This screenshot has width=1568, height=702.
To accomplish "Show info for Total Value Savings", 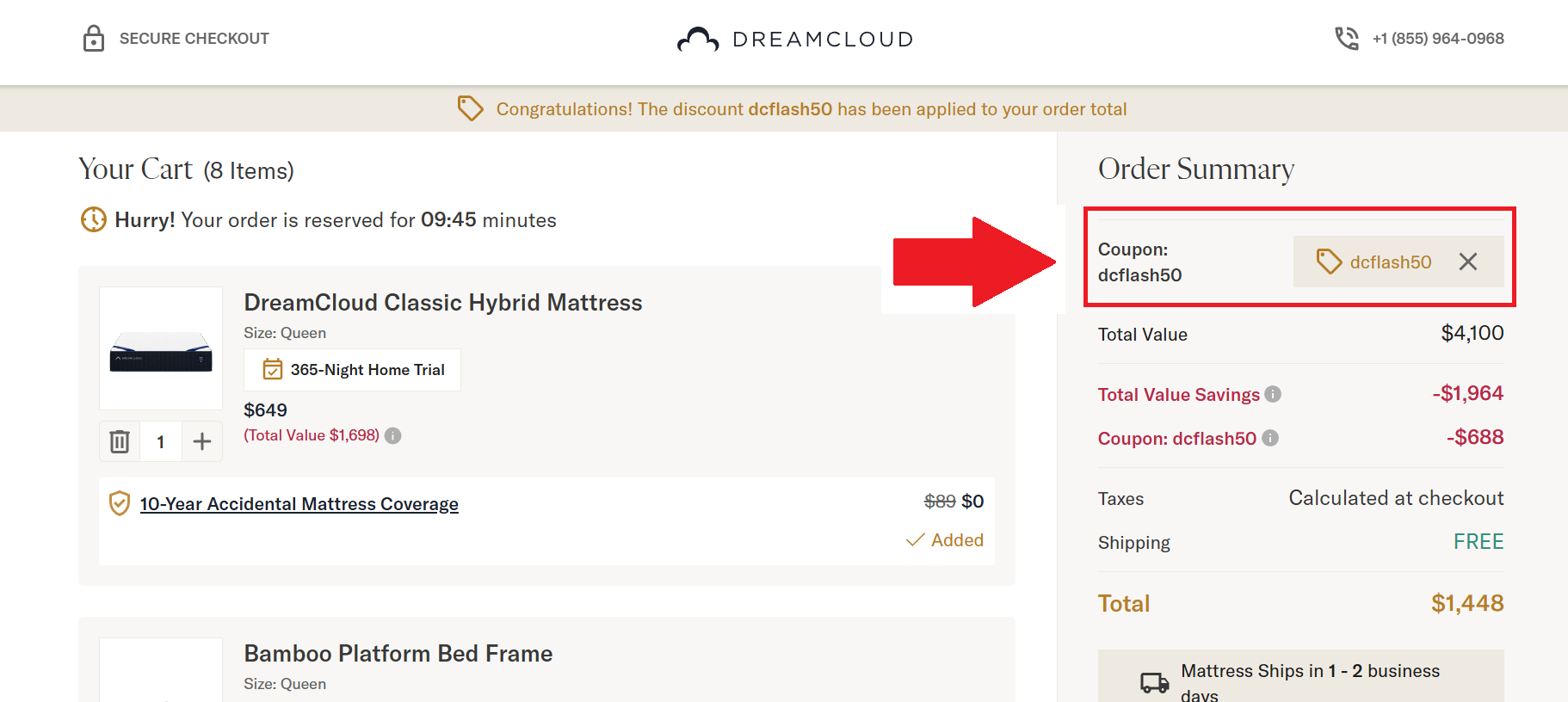I will [x=1273, y=394].
